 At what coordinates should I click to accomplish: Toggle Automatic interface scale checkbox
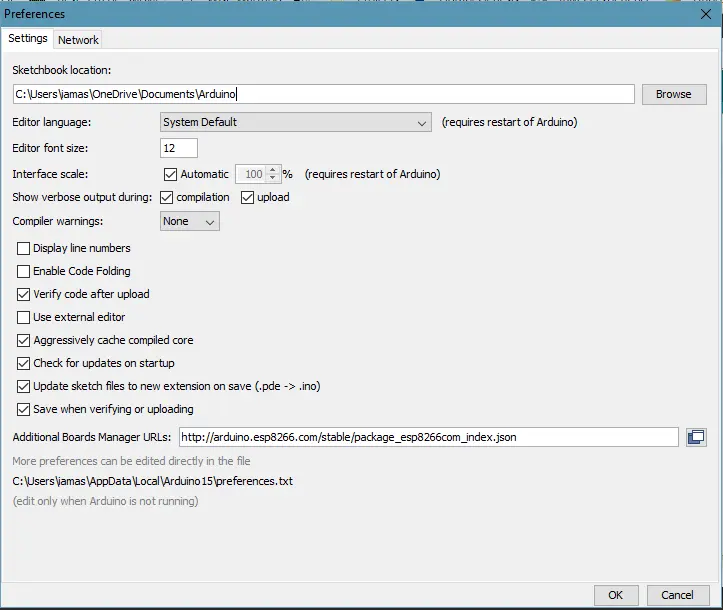click(171, 174)
